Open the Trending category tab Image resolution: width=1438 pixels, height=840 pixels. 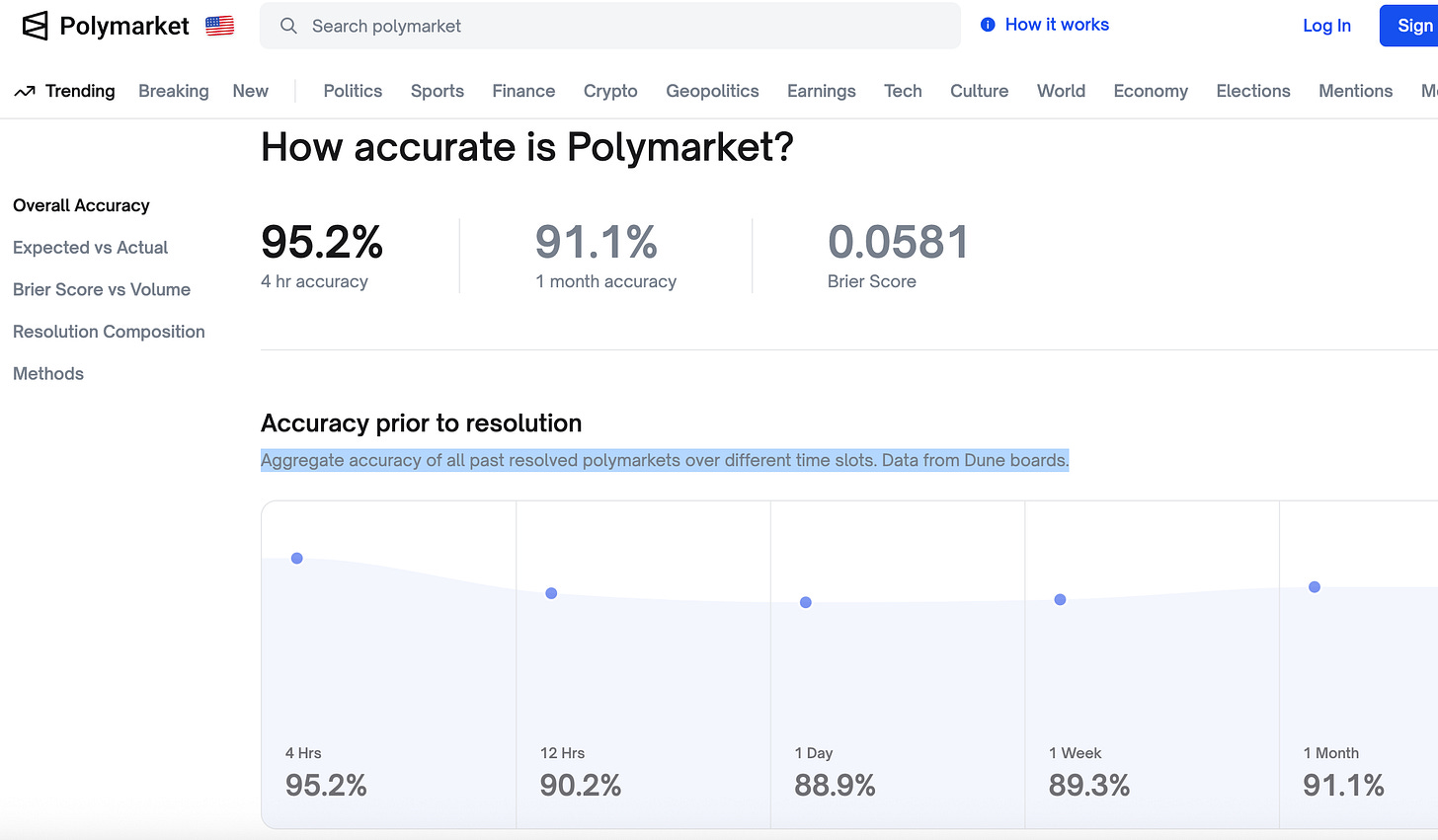click(x=80, y=91)
